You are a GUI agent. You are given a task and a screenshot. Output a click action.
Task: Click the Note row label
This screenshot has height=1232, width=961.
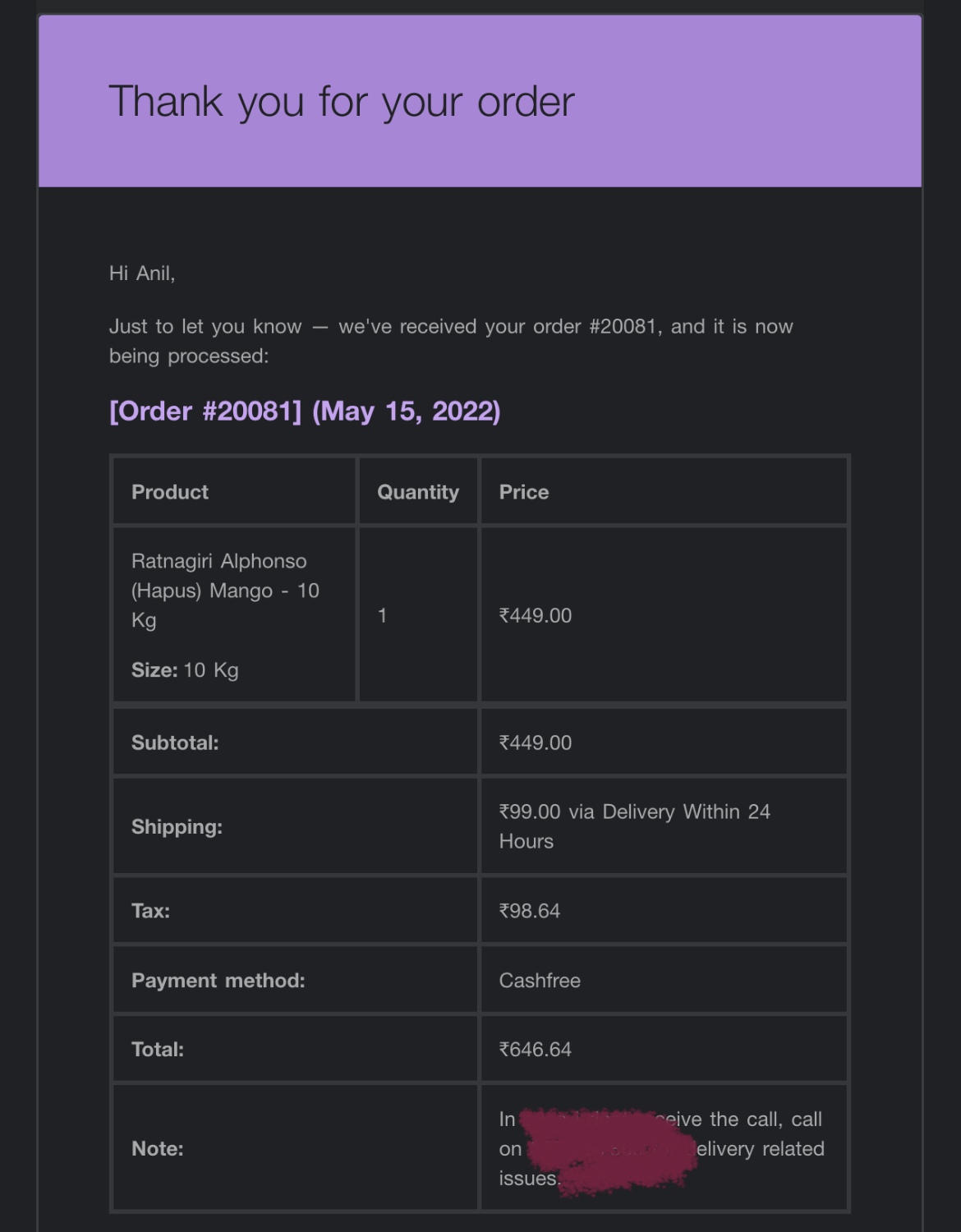(x=158, y=1148)
